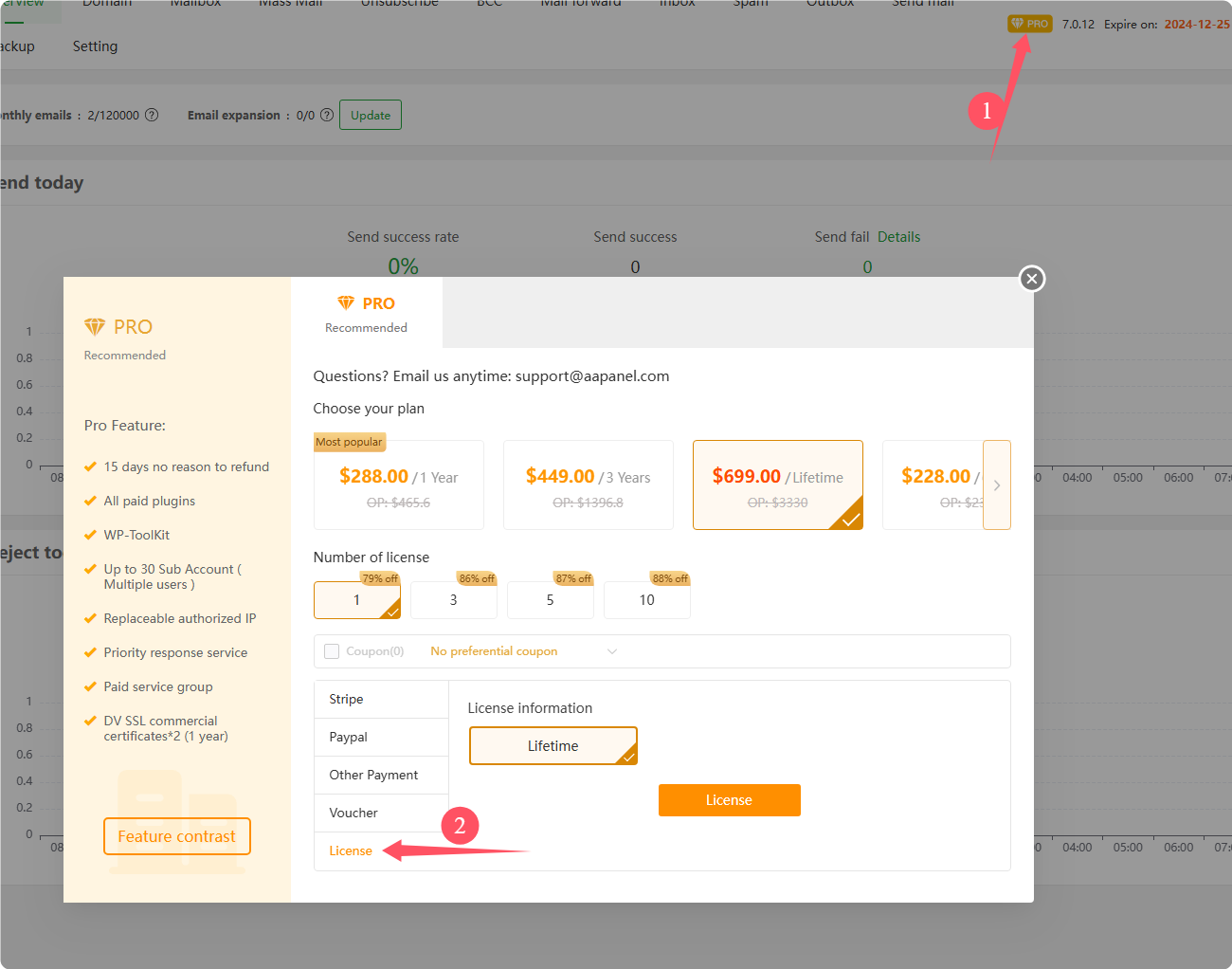Select the Lifetime license information option

point(553,746)
